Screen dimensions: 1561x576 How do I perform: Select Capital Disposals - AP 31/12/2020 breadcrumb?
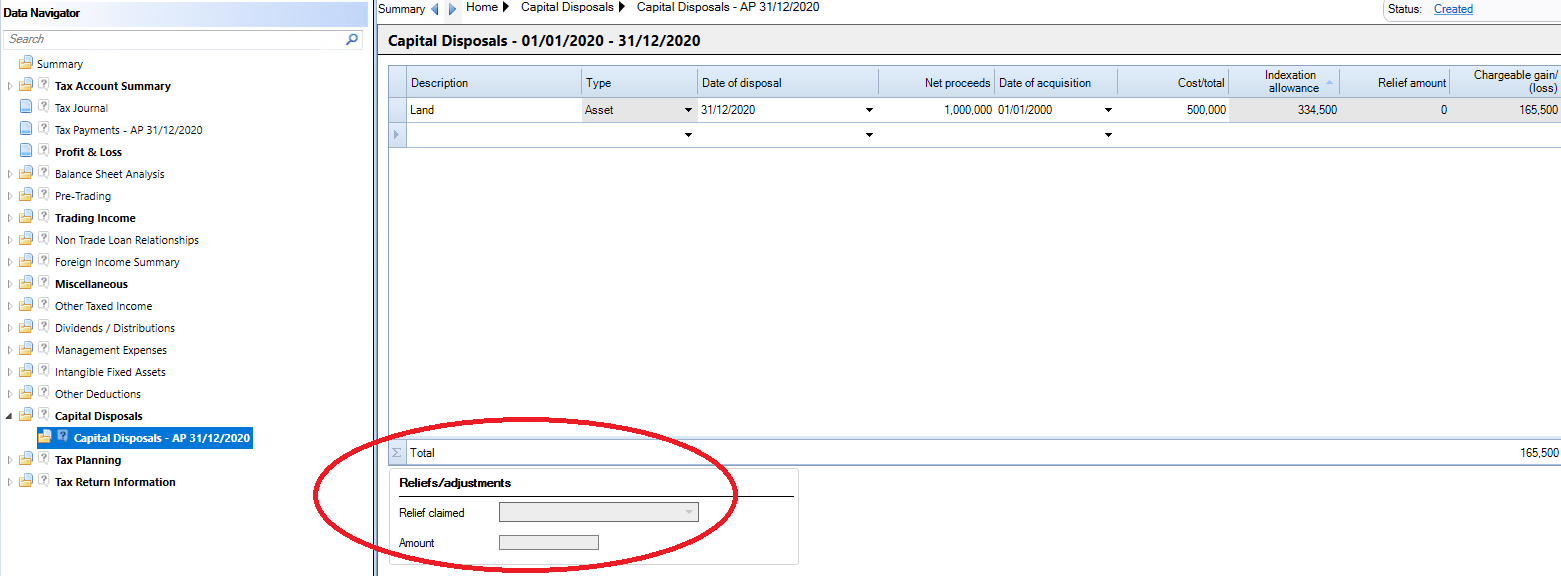(727, 7)
